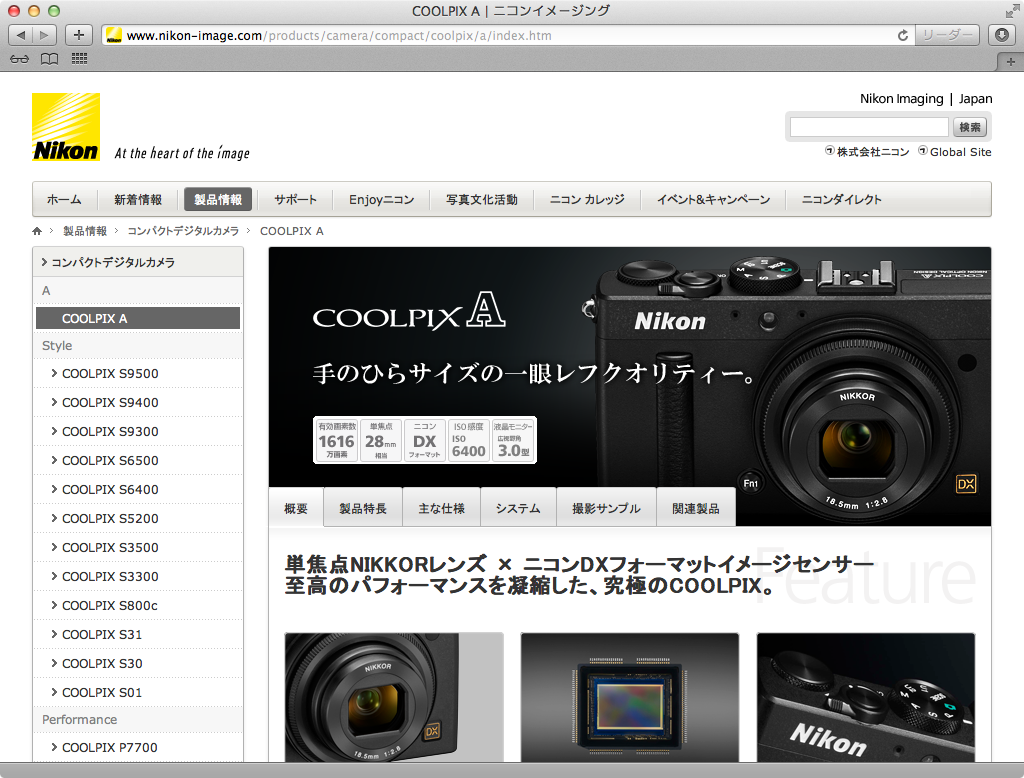Open COOLPIX S6500 sidebar entry
Image resolution: width=1024 pixels, height=778 pixels.
(138, 461)
